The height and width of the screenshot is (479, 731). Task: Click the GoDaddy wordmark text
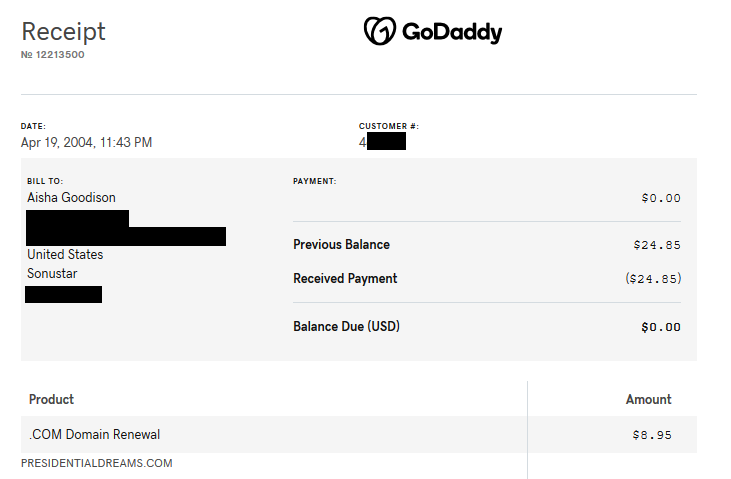[452, 32]
